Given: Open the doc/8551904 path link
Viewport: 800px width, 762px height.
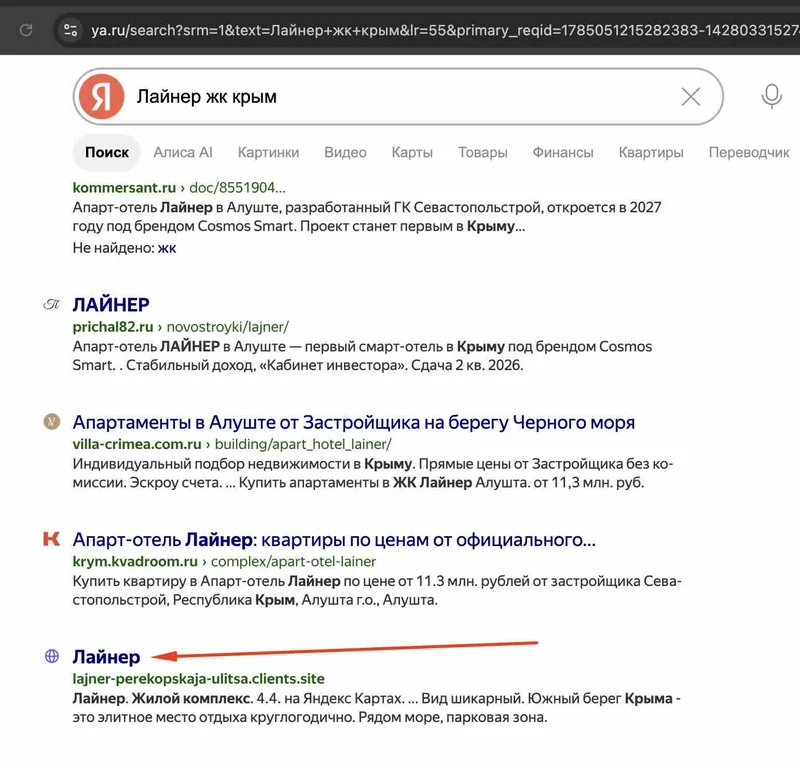Looking at the screenshot, I should click(237, 188).
